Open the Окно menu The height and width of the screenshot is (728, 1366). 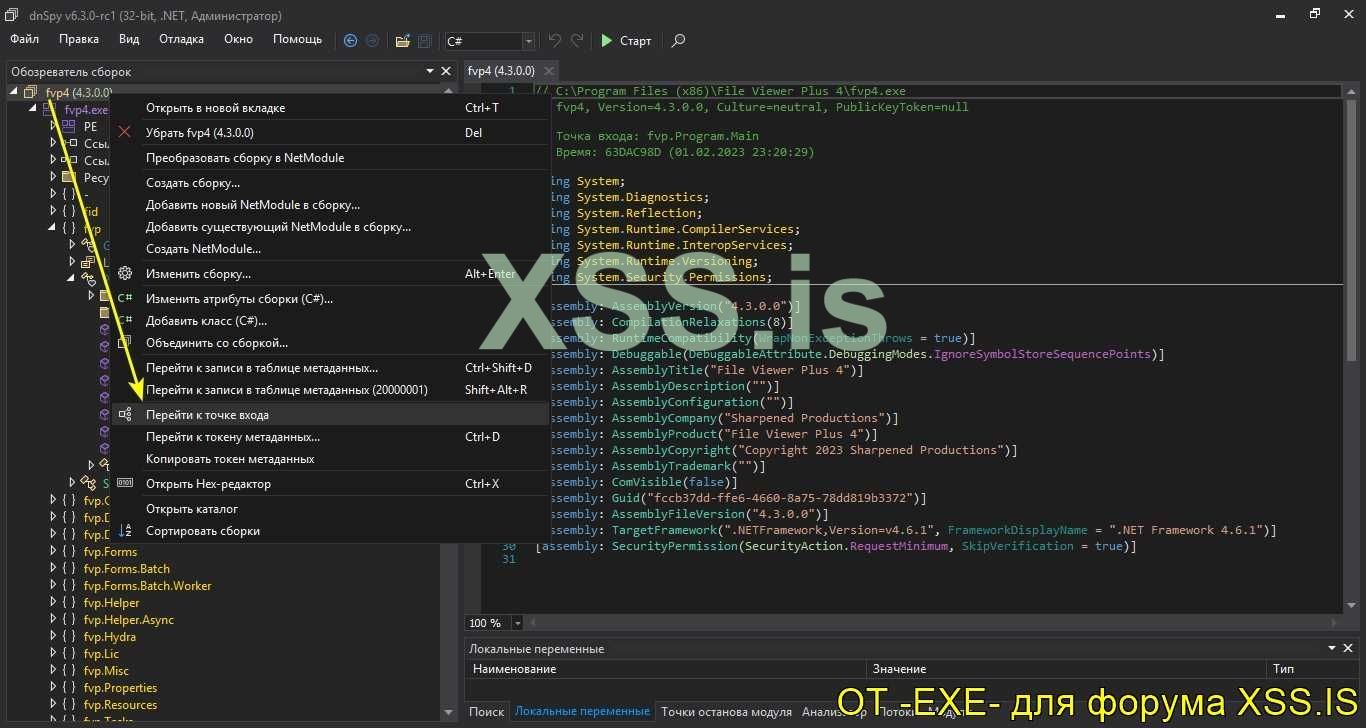click(238, 40)
